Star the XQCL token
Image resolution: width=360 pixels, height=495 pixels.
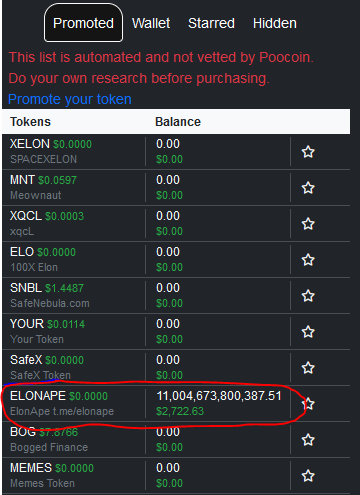click(x=308, y=224)
